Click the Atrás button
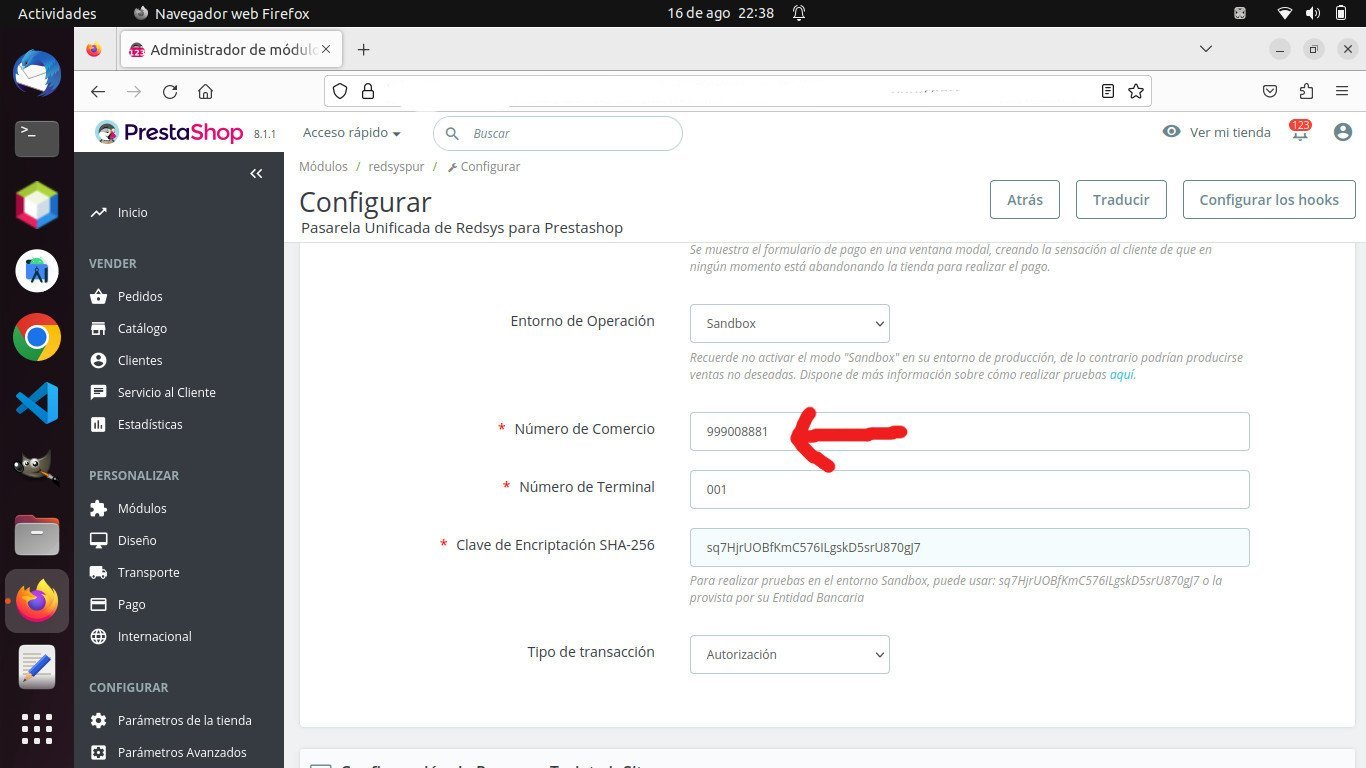The height and width of the screenshot is (768, 1366). [x=1025, y=199]
